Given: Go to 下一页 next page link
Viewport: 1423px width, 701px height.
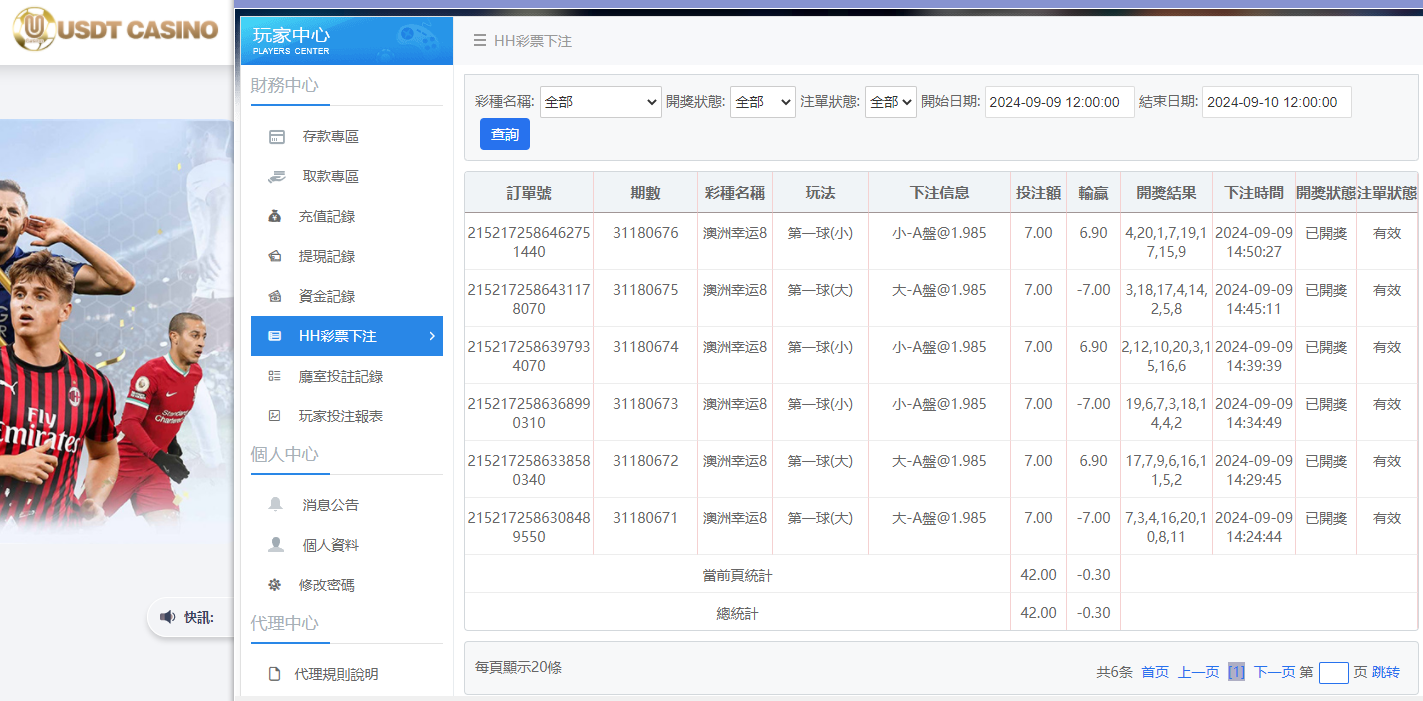Looking at the screenshot, I should coord(1274,672).
